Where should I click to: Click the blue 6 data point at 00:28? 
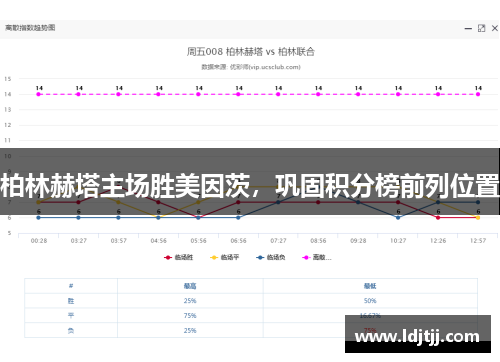coord(39,218)
